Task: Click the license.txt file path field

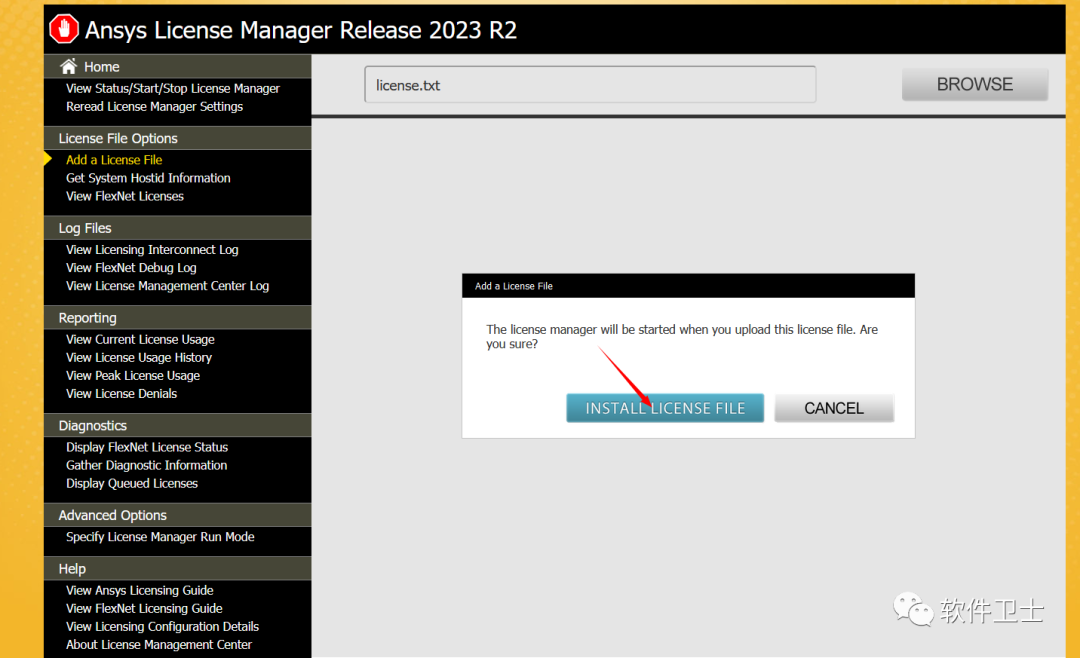Action: tap(590, 85)
